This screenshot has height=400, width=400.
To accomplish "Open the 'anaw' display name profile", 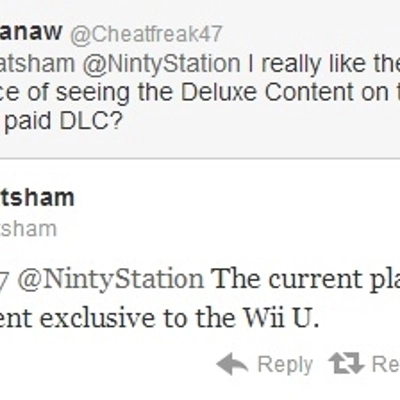I will tap(31, 32).
